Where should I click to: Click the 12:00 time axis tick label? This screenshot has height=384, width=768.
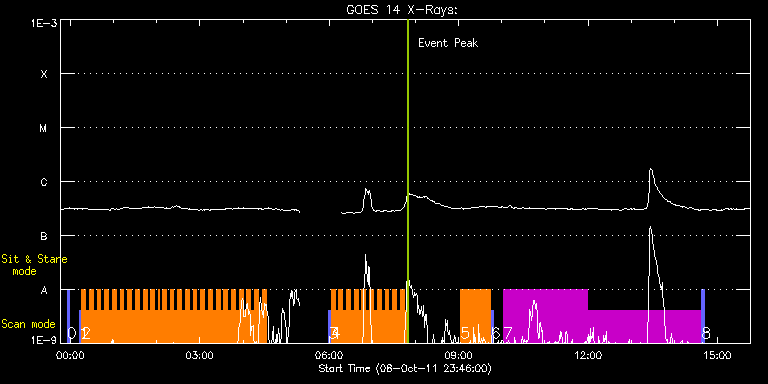pos(588,355)
